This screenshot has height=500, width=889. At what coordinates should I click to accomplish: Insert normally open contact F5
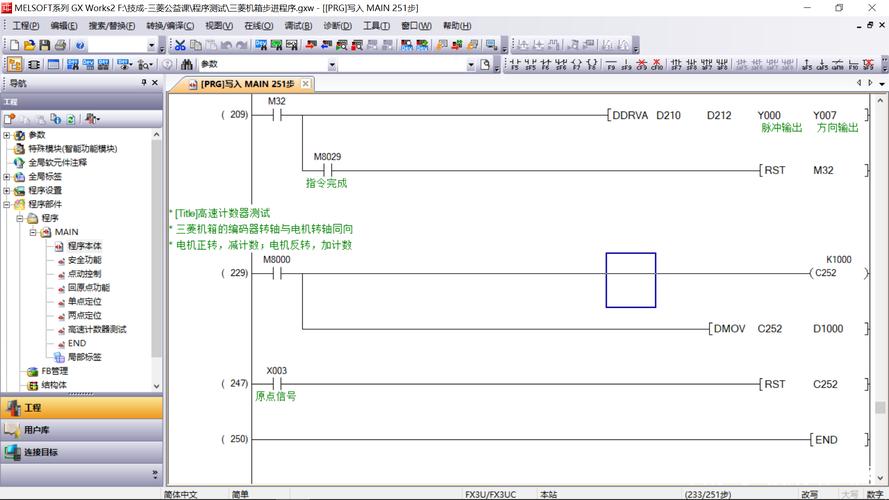tap(514, 65)
